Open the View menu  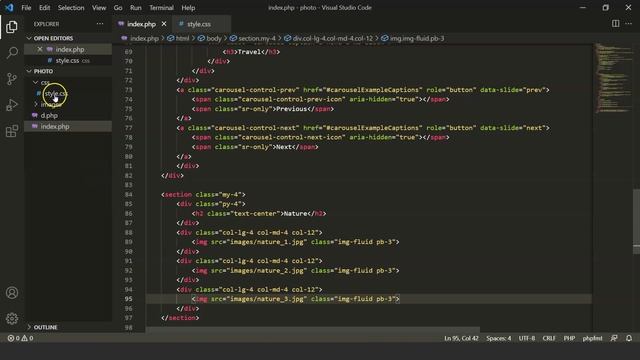[99, 8]
